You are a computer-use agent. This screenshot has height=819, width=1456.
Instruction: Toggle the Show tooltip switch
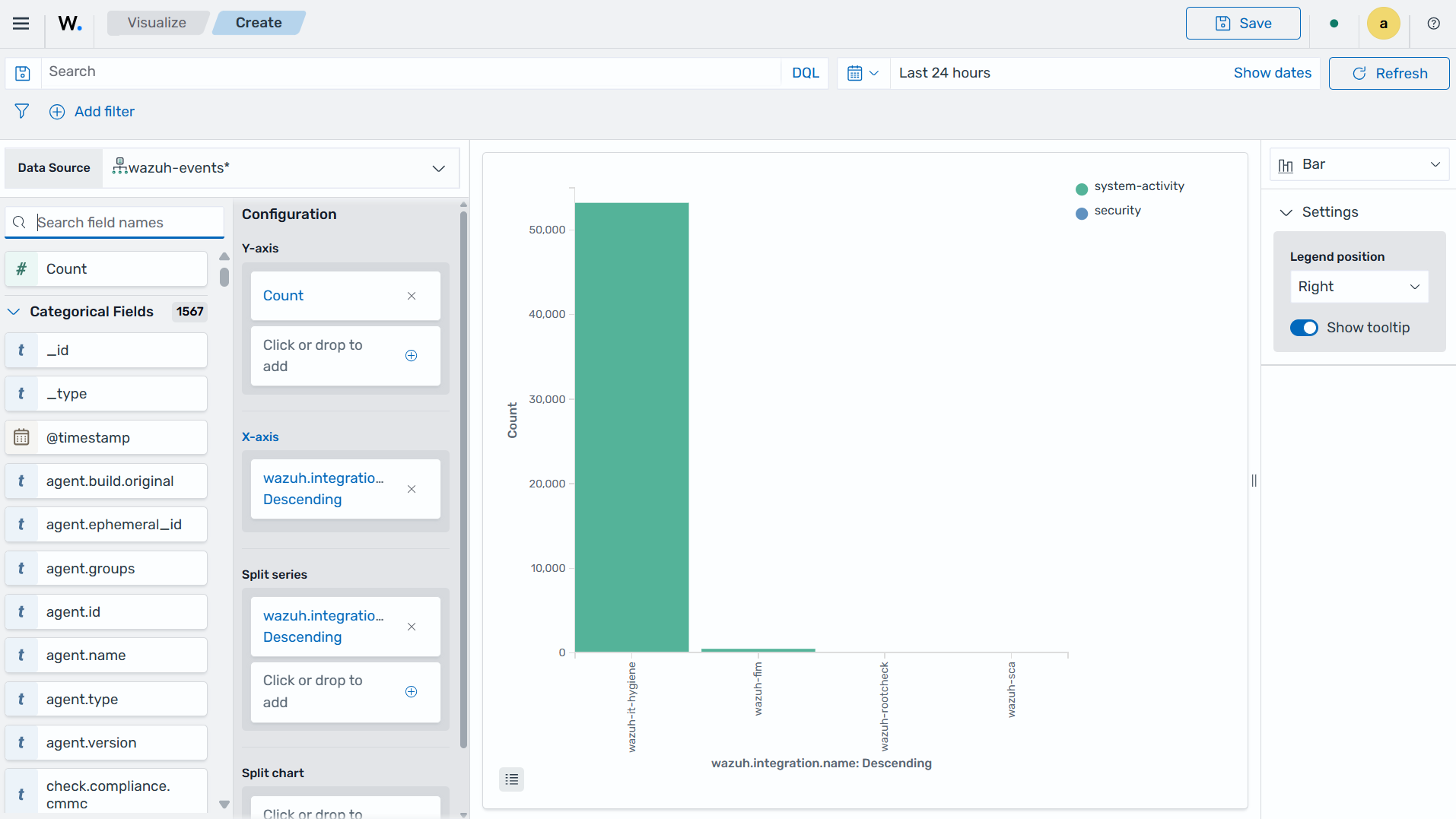[x=1304, y=328]
